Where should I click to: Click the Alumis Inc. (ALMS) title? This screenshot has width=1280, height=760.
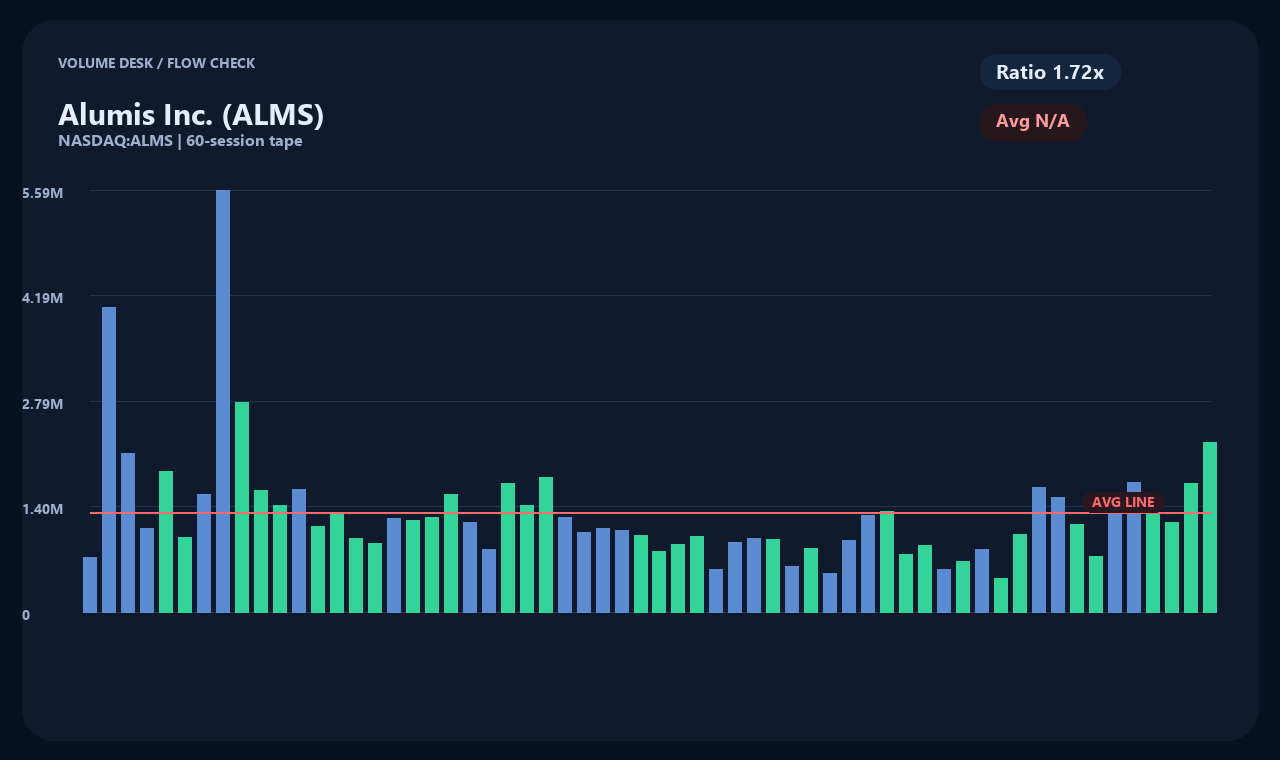(191, 115)
